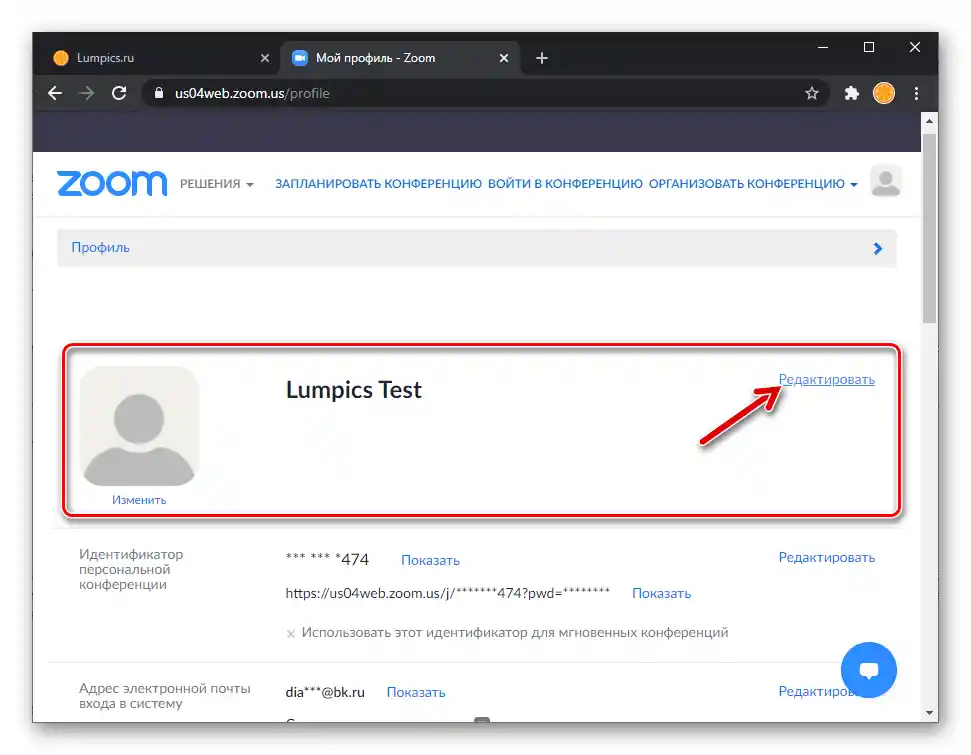Open Chrome three-dot menu
Viewport: 971px width, 755px height.
coord(917,94)
